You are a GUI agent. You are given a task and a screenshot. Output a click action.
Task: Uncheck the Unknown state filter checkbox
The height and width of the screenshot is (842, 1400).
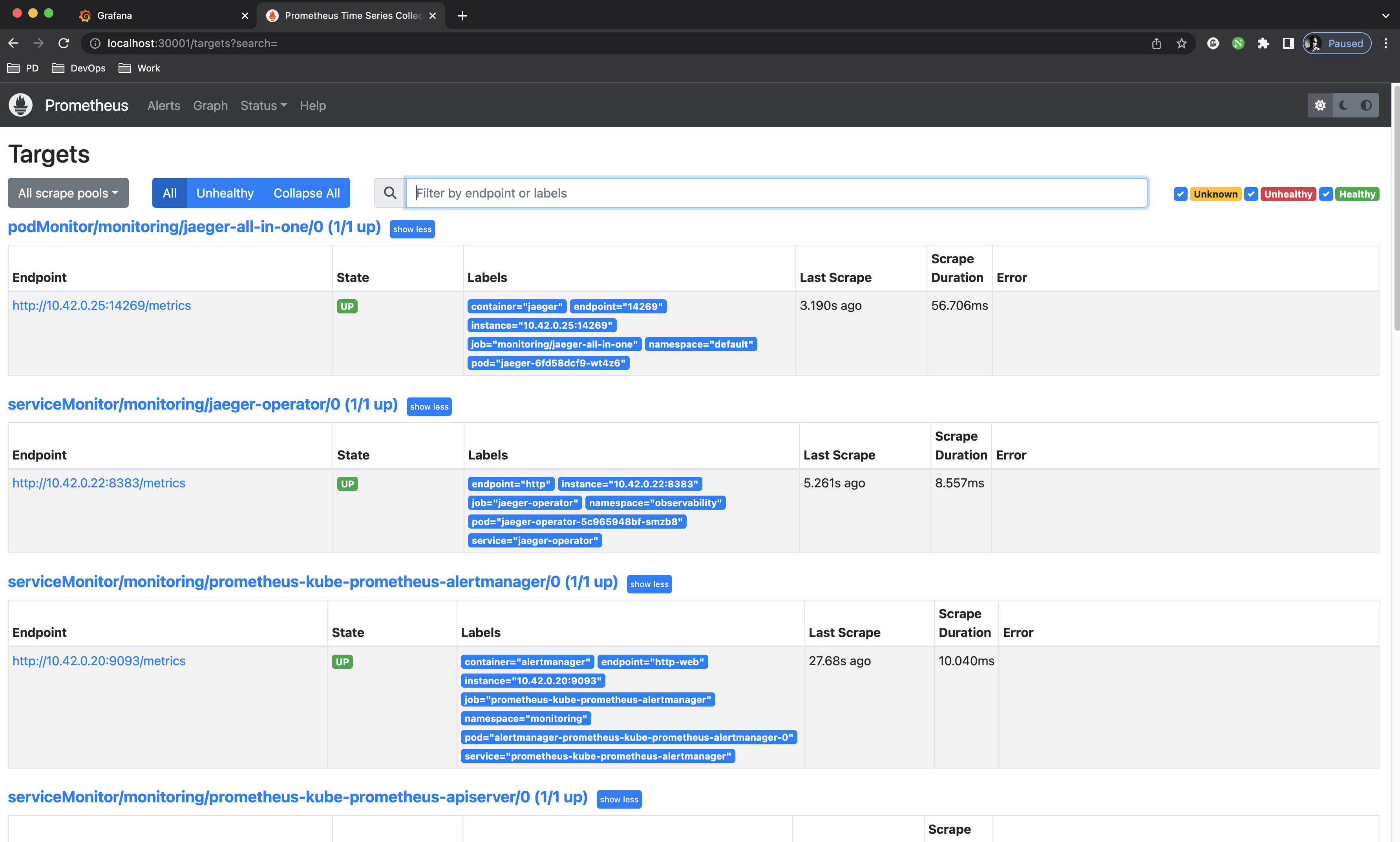pyautogui.click(x=1180, y=194)
